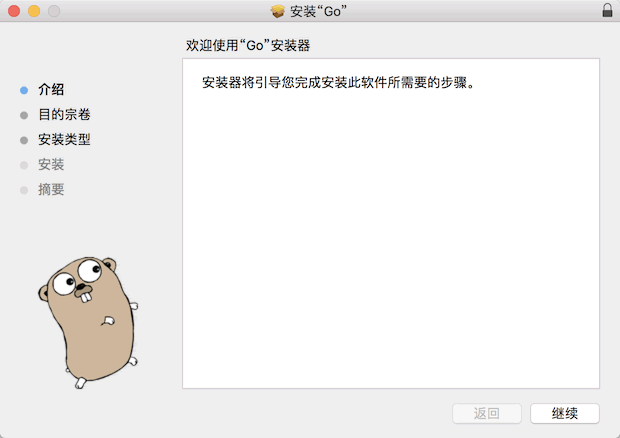Jump to the 摘要 step label
This screenshot has height=438, width=620.
[x=51, y=190]
